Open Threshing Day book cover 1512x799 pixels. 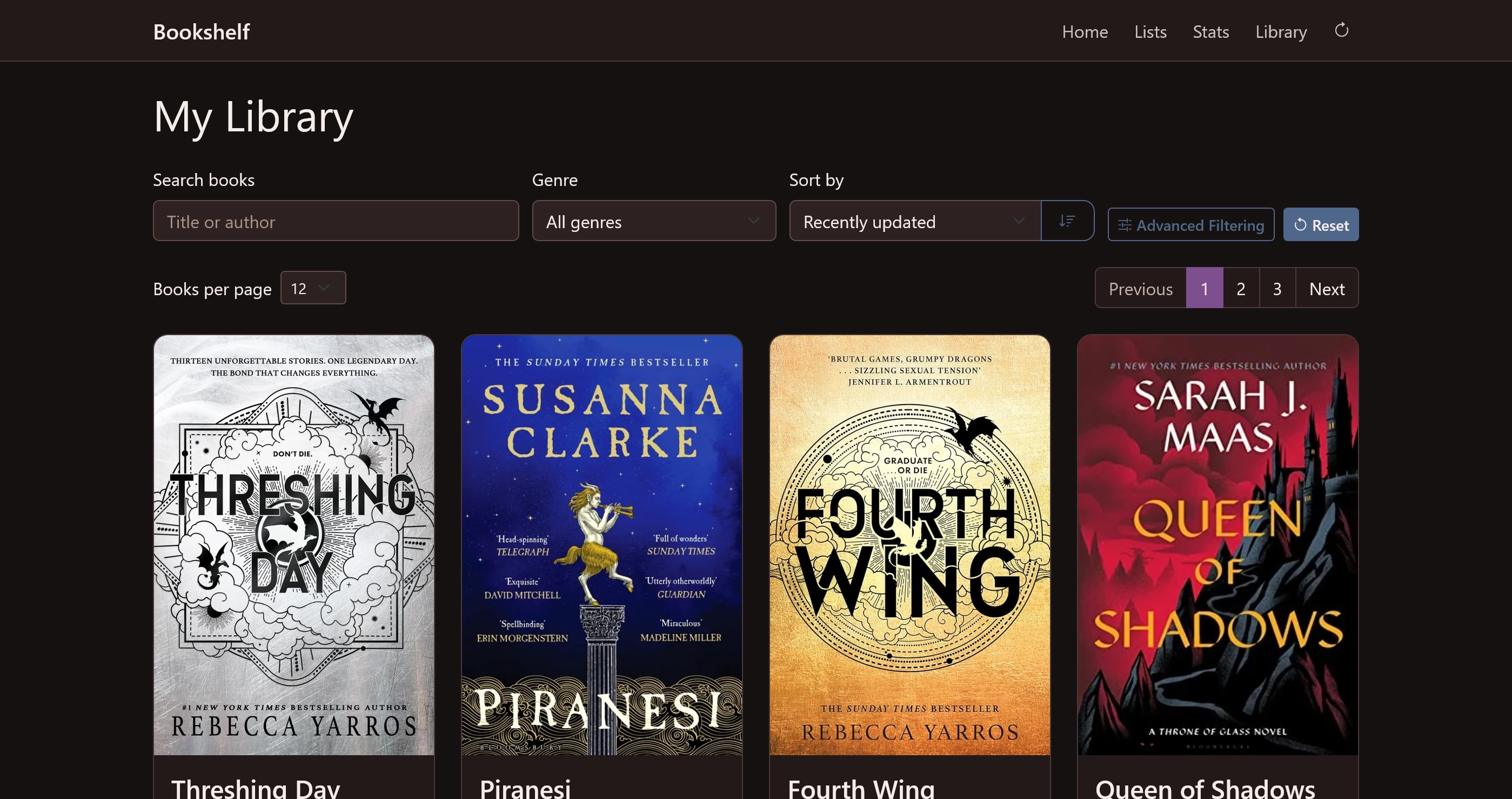[293, 545]
